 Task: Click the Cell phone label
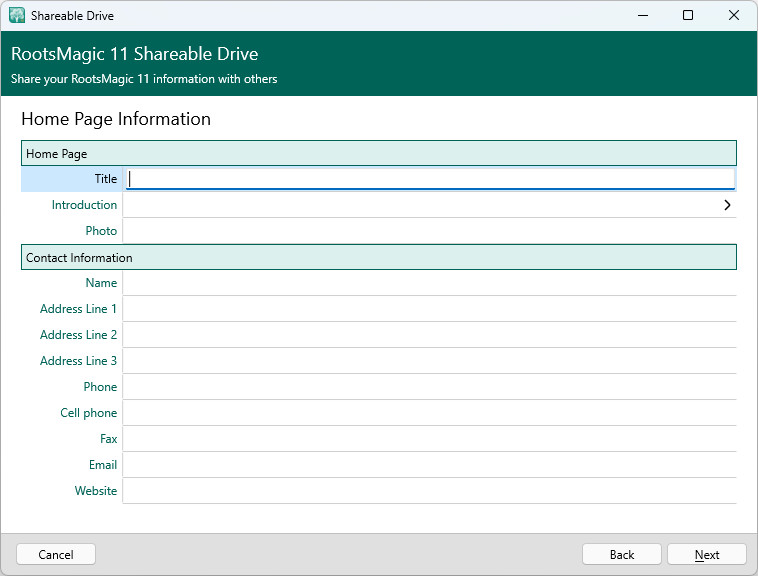pyautogui.click(x=88, y=413)
